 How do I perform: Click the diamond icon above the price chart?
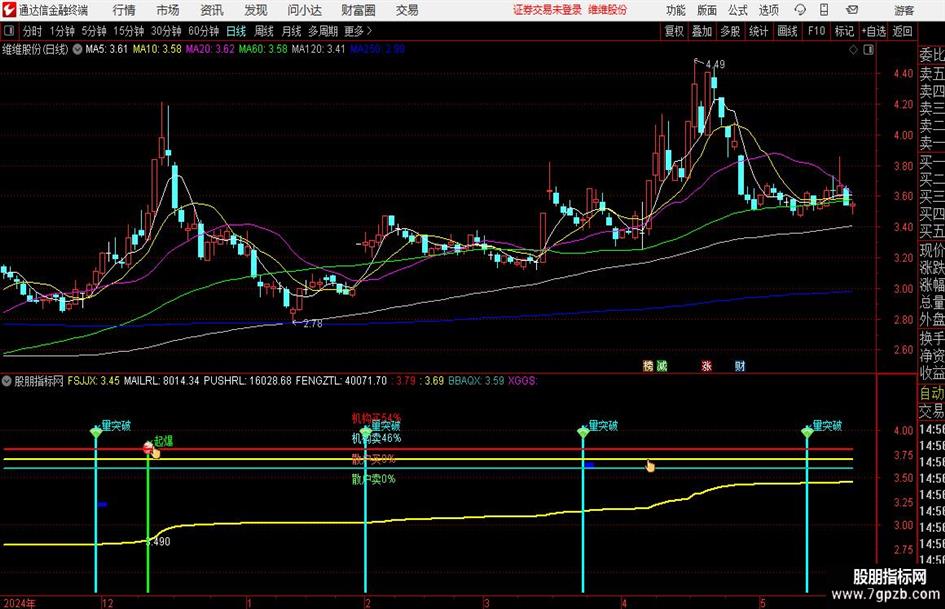click(853, 50)
